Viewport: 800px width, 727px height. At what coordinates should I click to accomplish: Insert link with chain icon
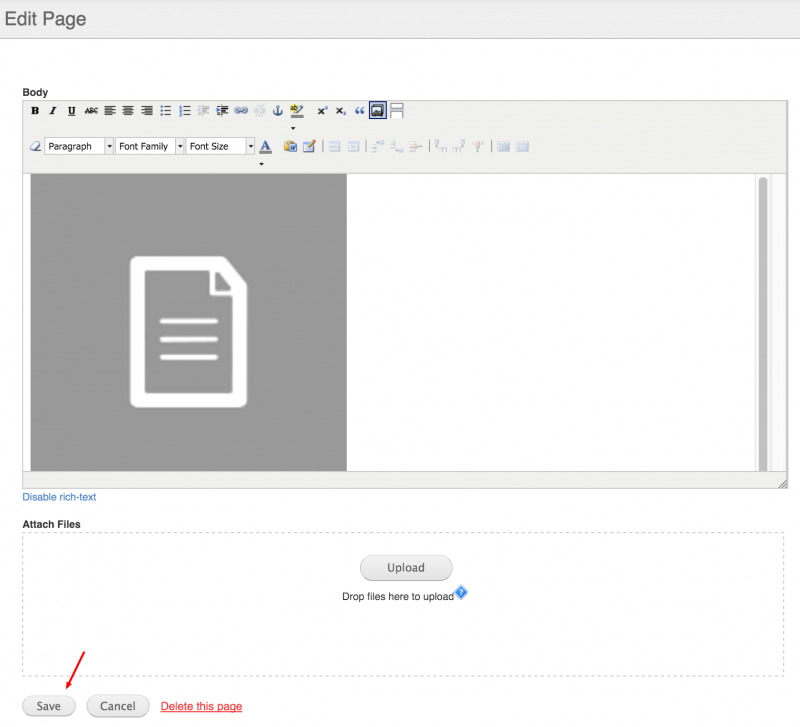[241, 111]
